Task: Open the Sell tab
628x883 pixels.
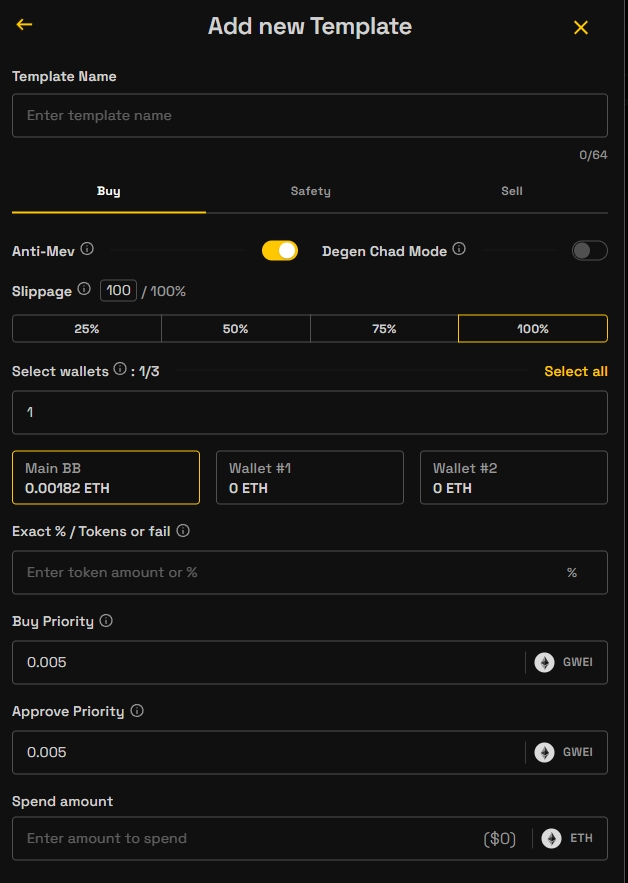Action: [x=511, y=191]
